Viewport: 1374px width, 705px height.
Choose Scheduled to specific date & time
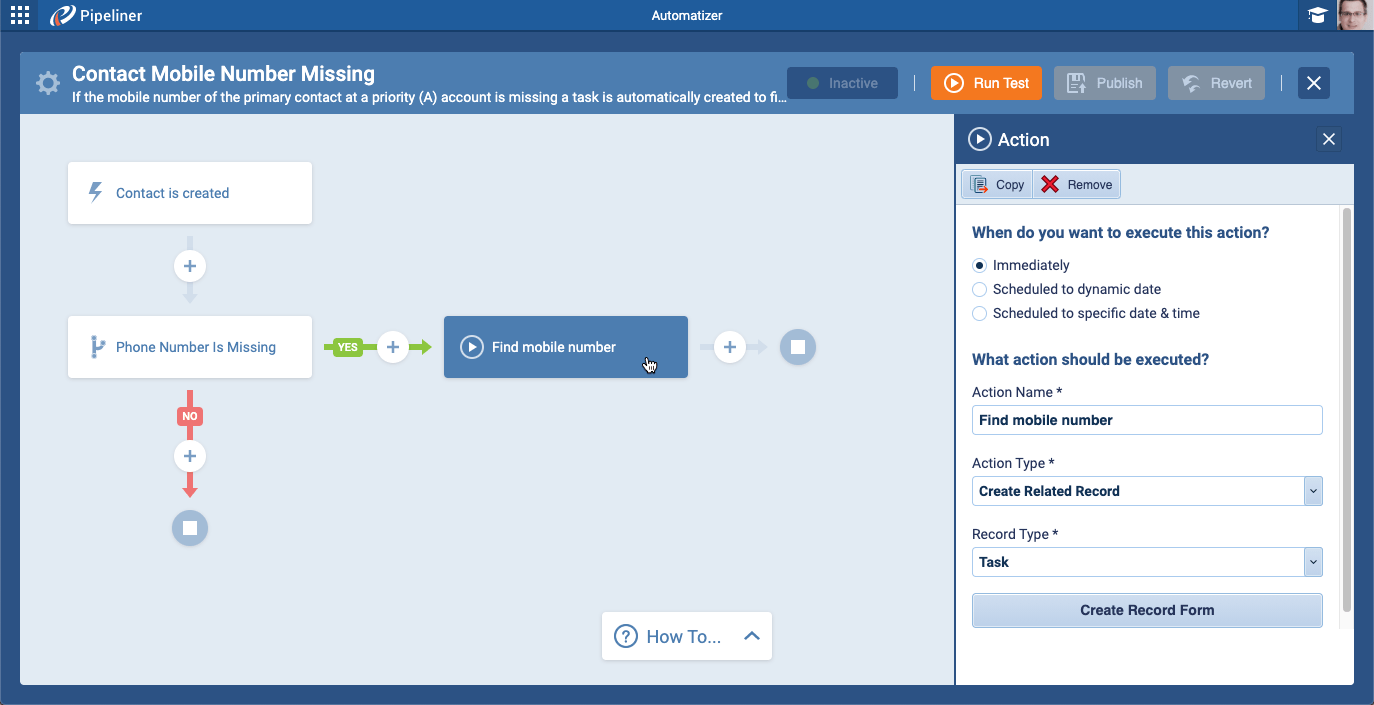pos(980,314)
